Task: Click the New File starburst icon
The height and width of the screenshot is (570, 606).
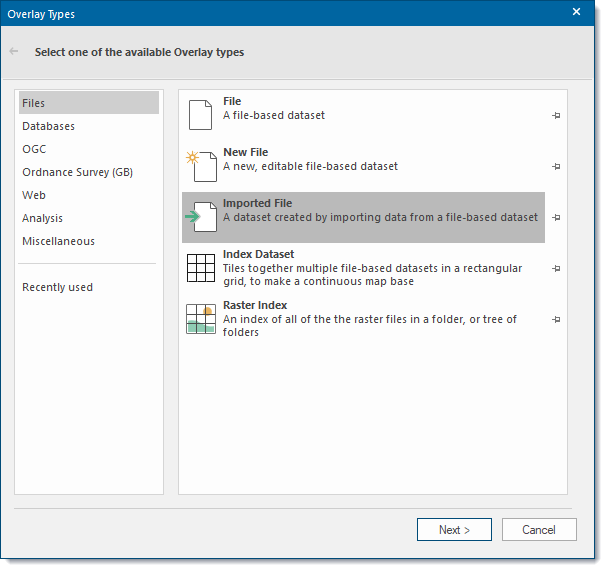Action: 200,166
